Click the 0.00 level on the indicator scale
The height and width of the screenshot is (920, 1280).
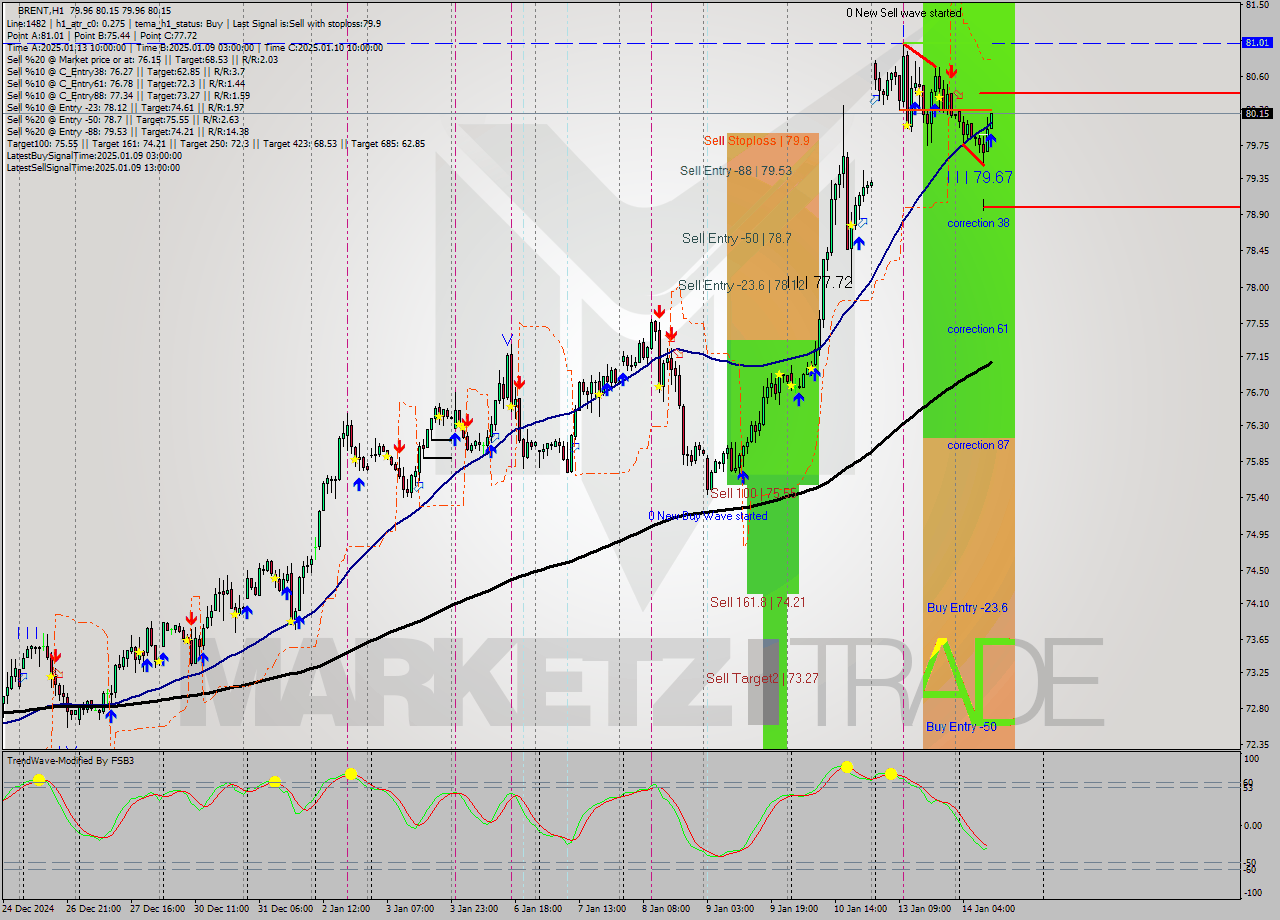[x=1254, y=825]
